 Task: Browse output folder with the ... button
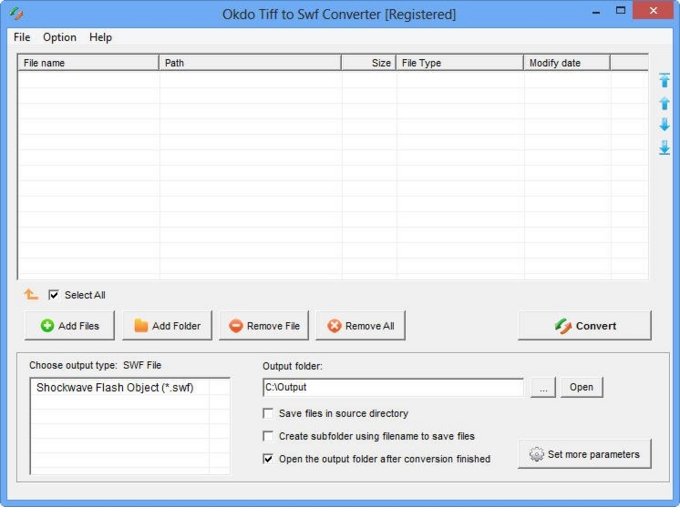543,387
